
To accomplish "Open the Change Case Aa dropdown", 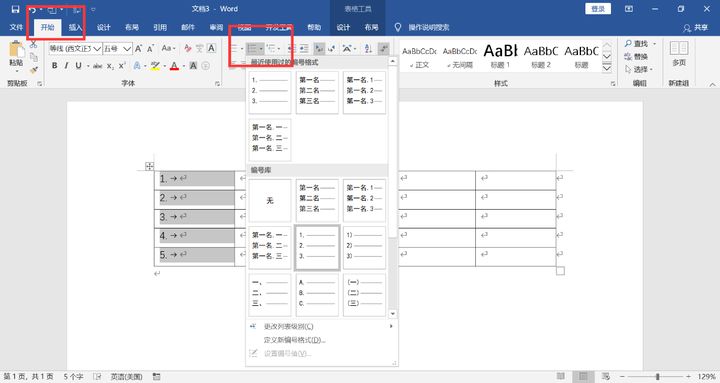I will coord(168,48).
